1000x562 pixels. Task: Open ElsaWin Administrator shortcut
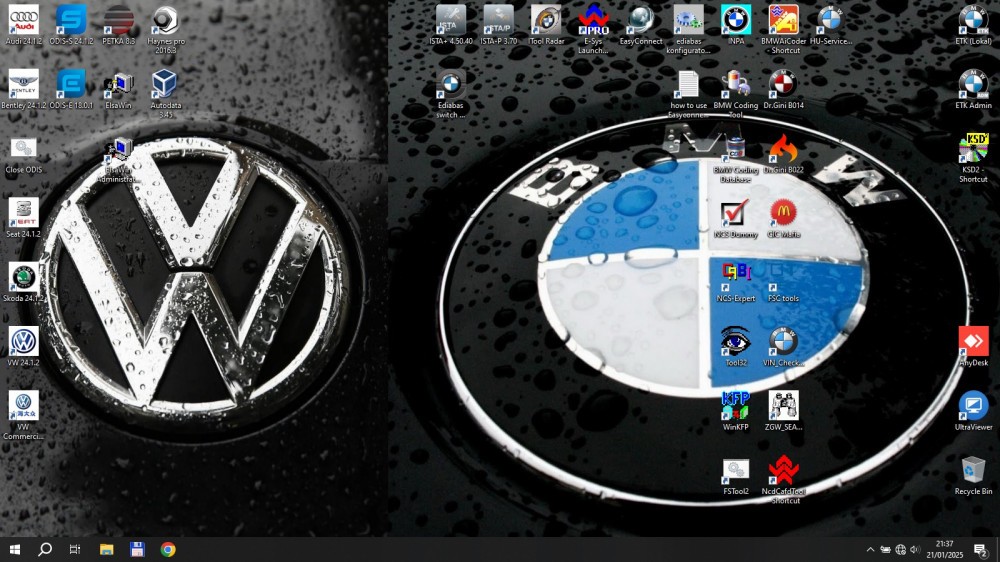(119, 160)
